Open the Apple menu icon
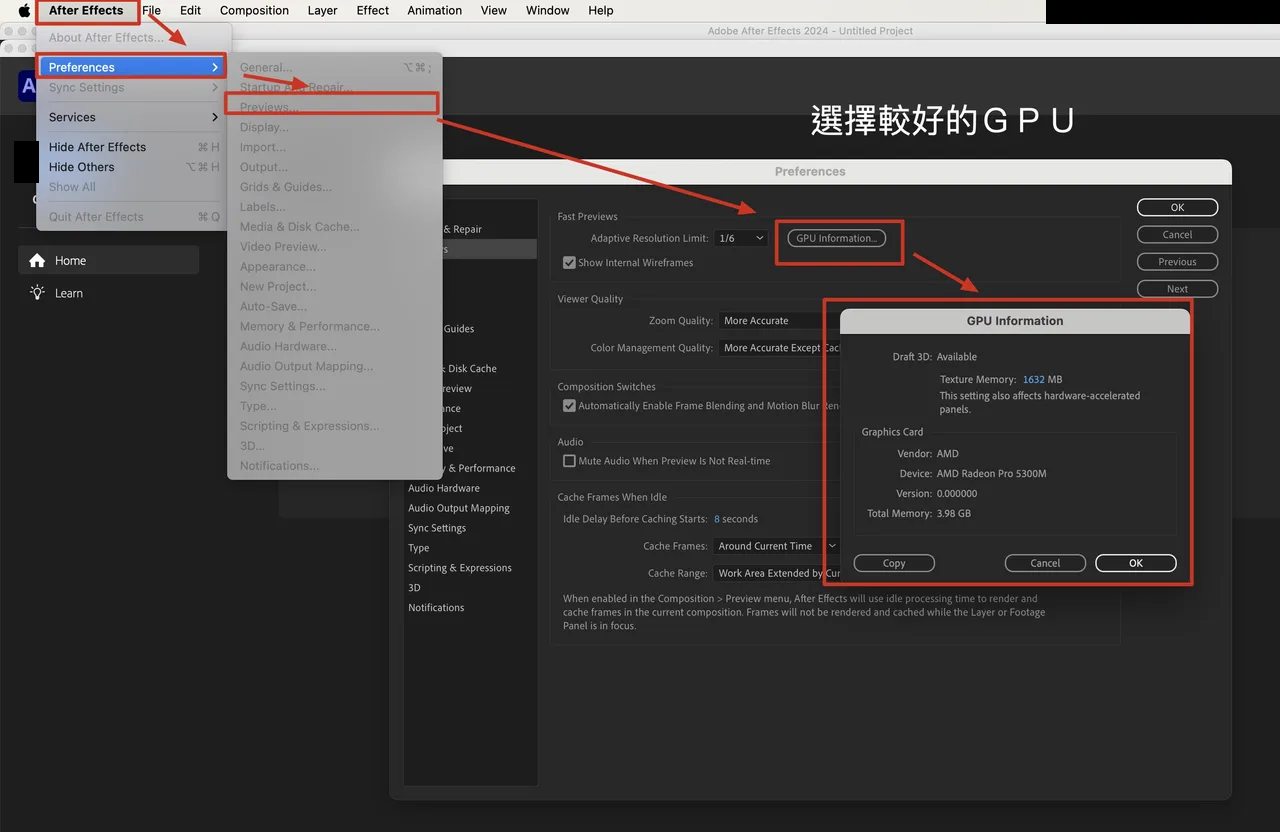This screenshot has width=1280, height=832. tap(24, 10)
